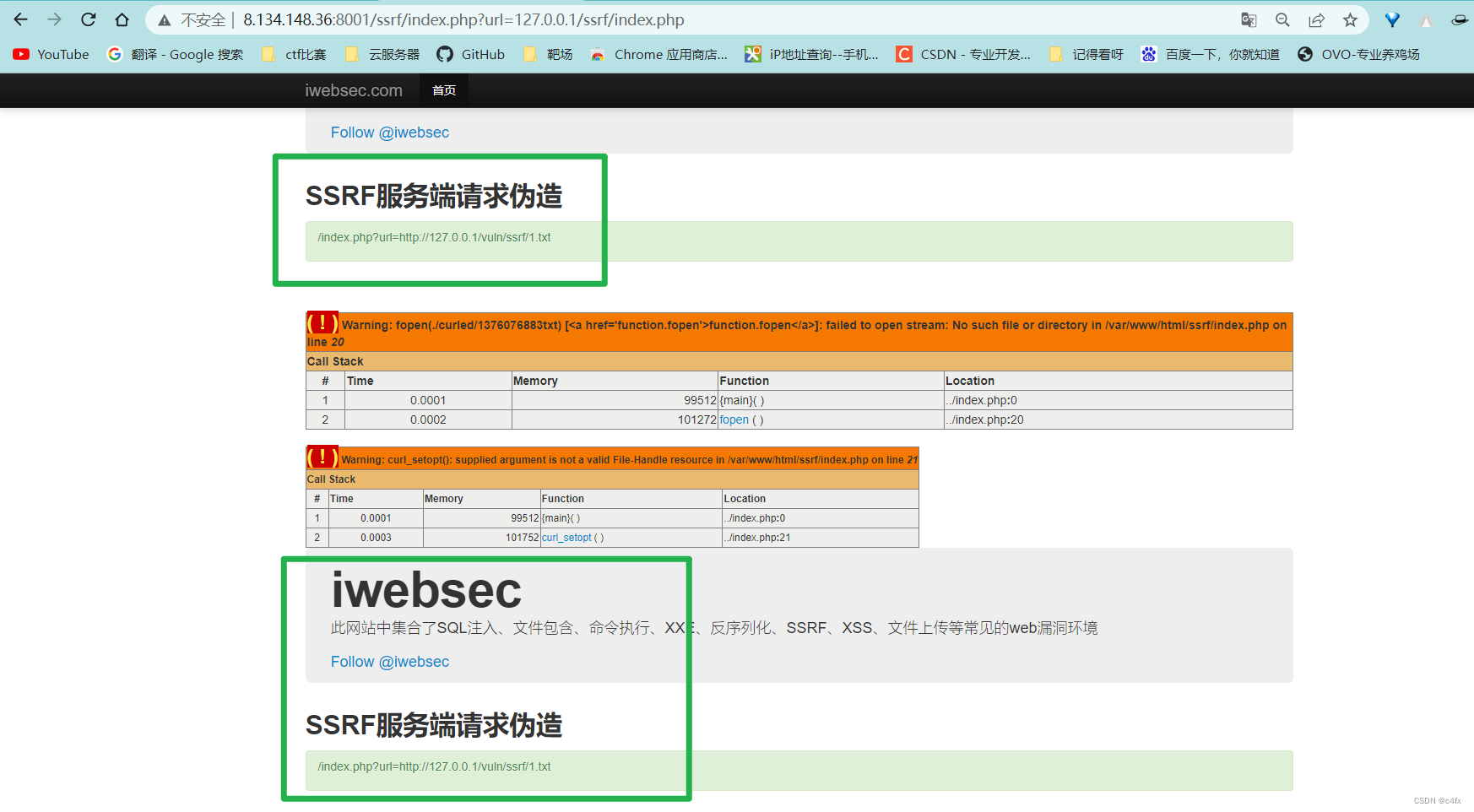This screenshot has height=812, width=1474.
Task: Open the 翻译 - Google 搜索 bookmark
Action: click(x=176, y=55)
